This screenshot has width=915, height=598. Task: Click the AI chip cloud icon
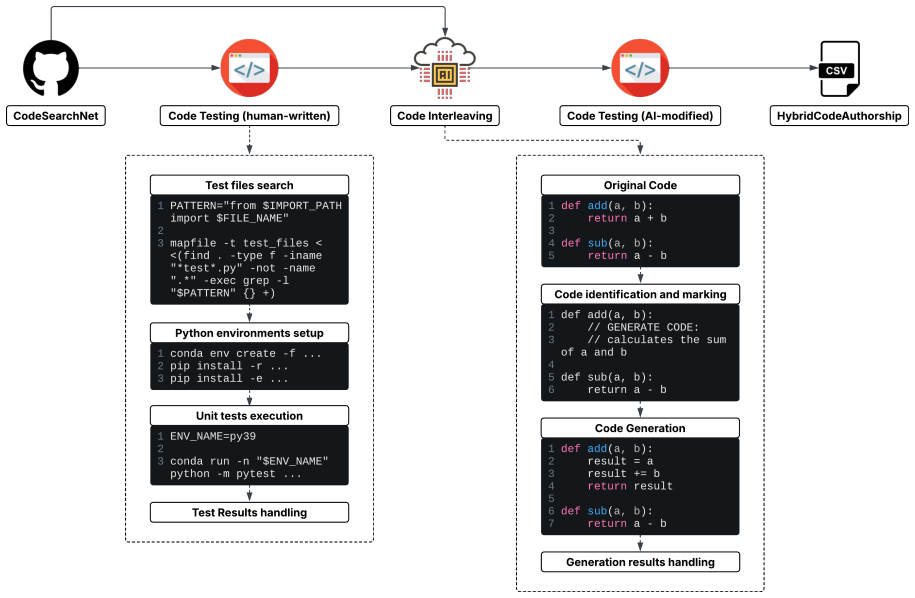(445, 68)
